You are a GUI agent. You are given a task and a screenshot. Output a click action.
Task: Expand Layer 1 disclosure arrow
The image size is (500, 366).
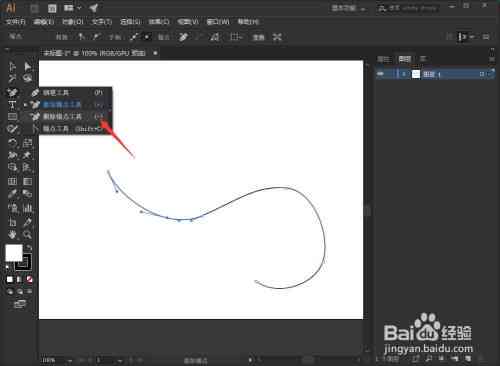click(404, 74)
